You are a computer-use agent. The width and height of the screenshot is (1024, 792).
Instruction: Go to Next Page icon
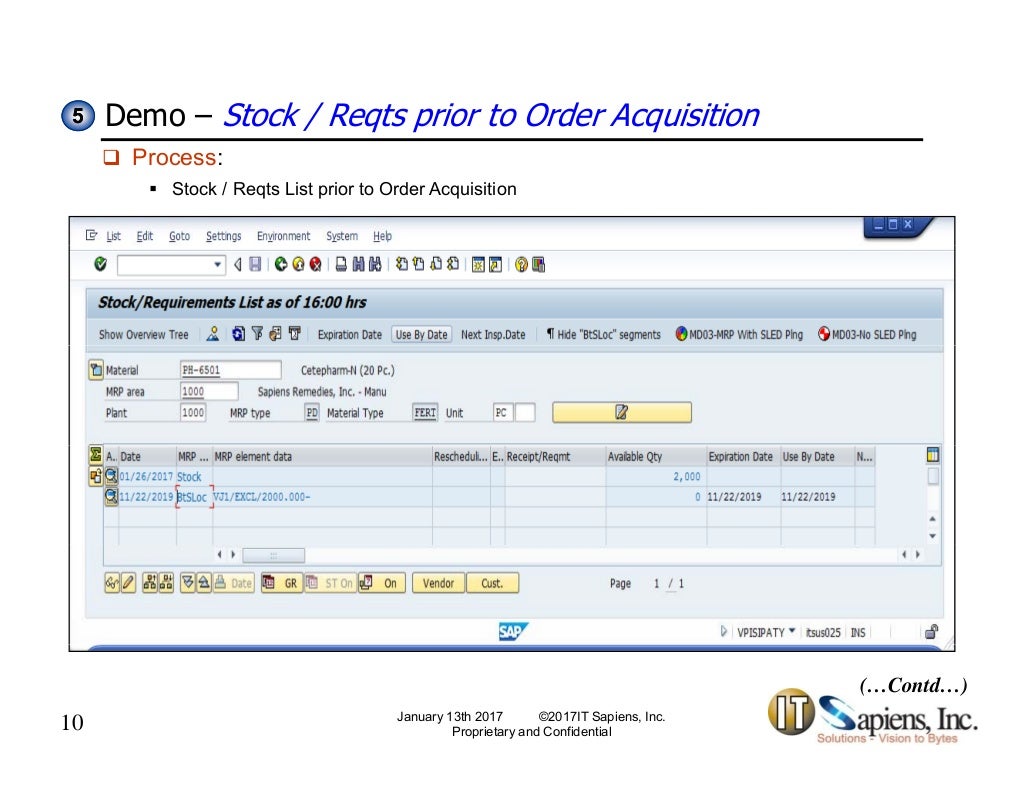click(x=436, y=264)
